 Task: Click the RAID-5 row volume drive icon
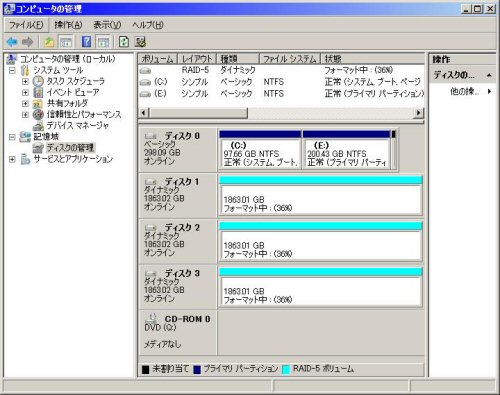(145, 71)
